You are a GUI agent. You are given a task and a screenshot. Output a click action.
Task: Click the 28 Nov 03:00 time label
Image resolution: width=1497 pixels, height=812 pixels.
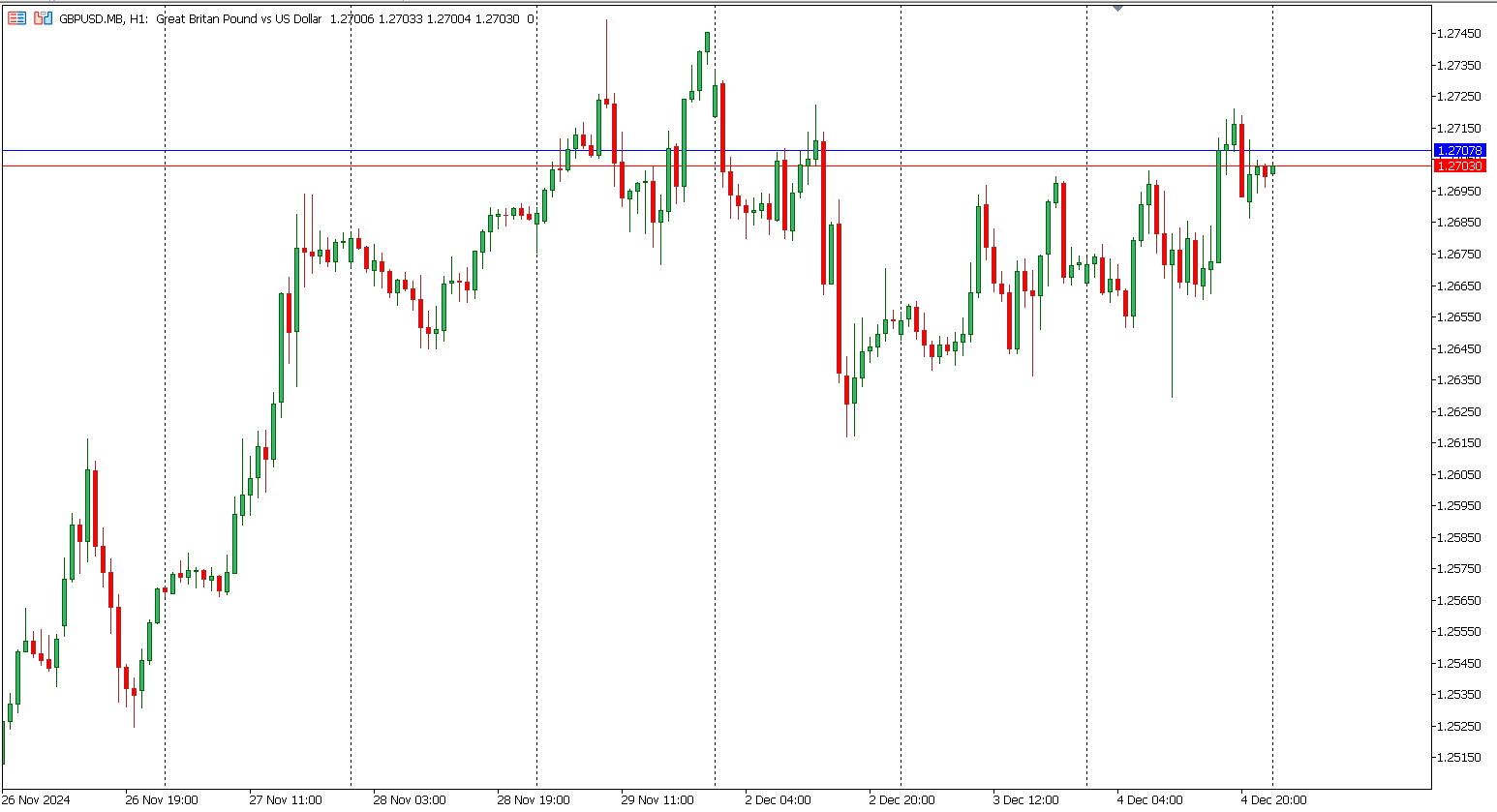[410, 799]
